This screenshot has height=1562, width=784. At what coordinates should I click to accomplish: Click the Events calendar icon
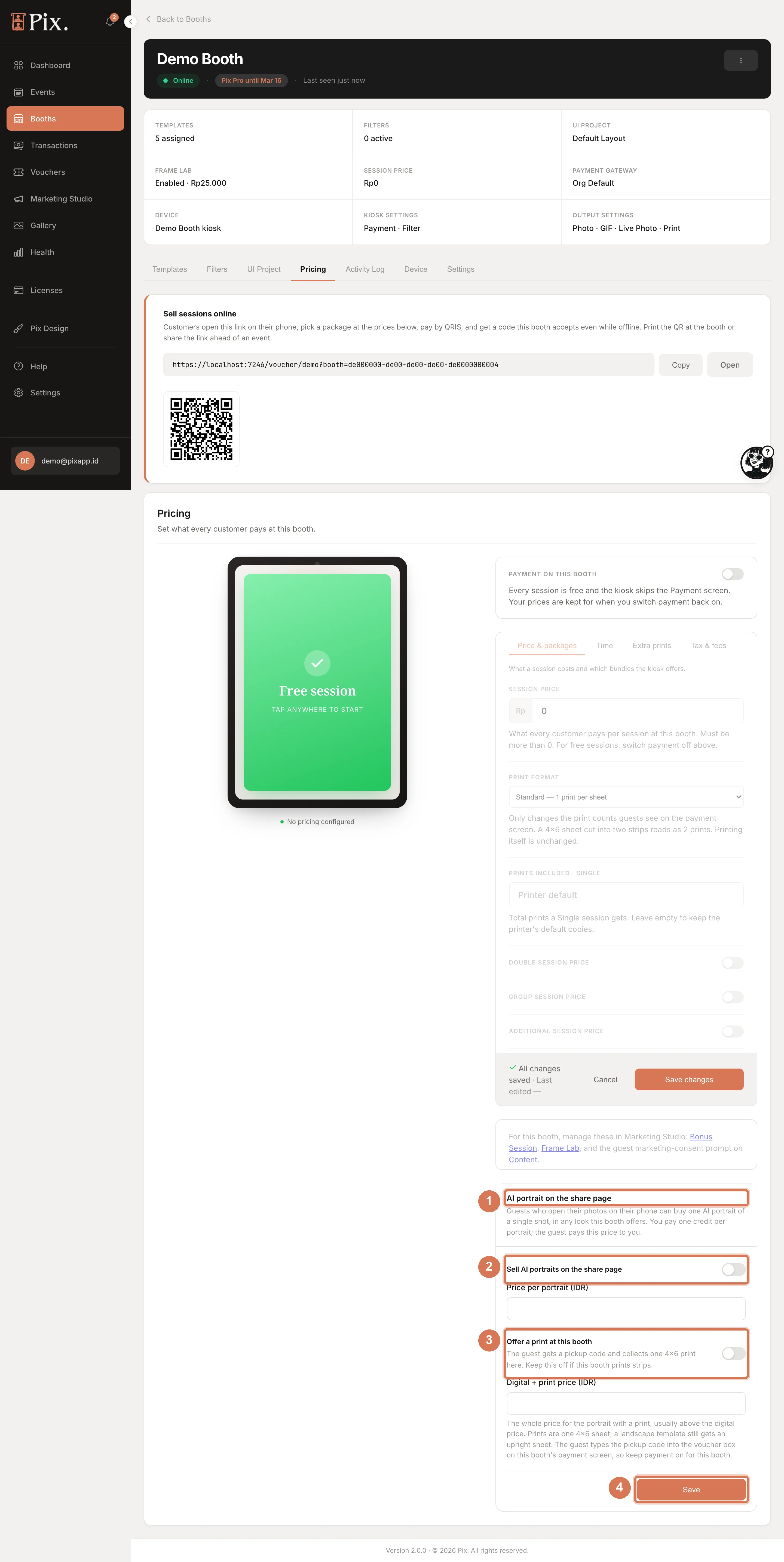click(x=19, y=92)
